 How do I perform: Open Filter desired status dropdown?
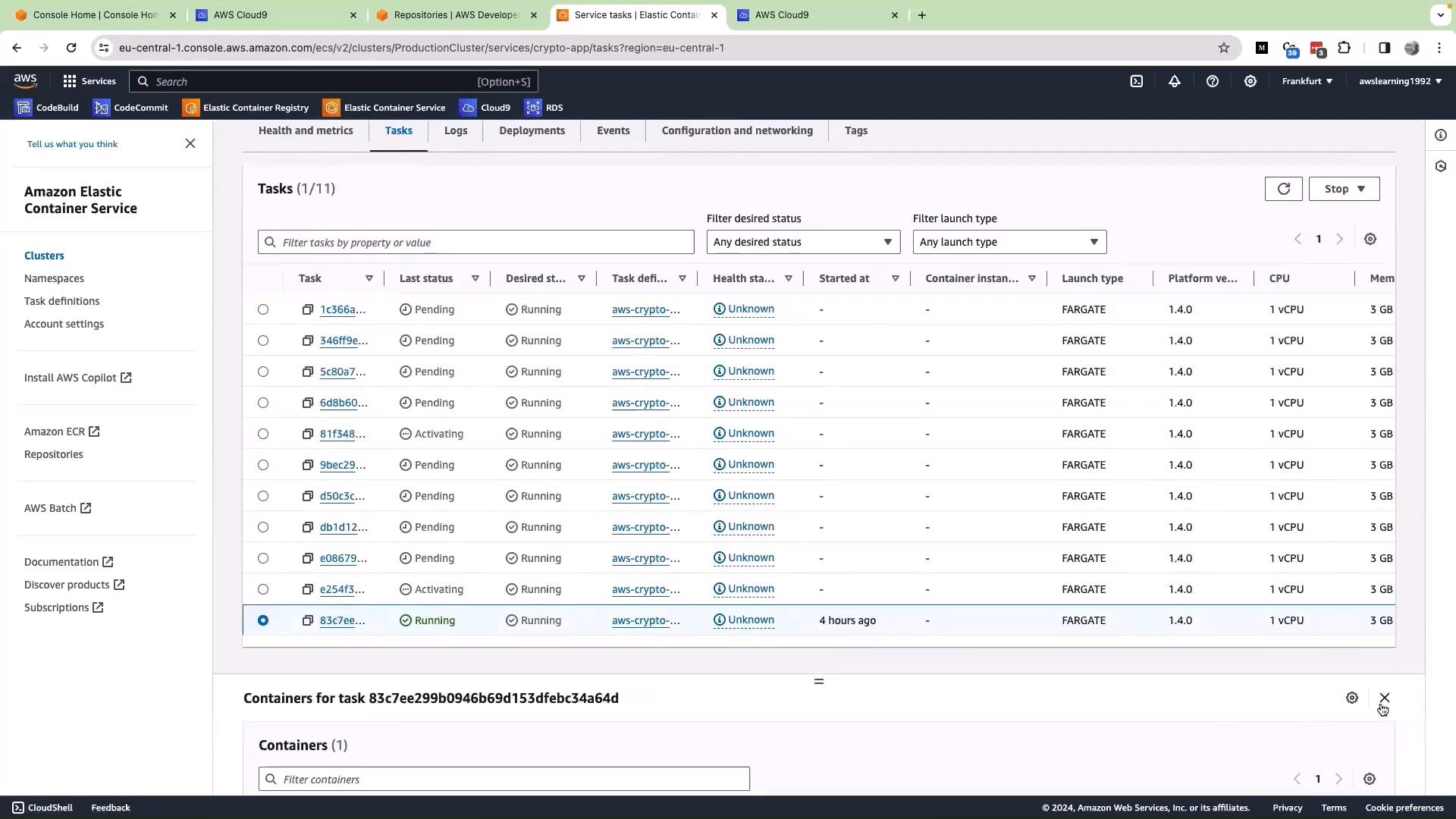point(803,242)
